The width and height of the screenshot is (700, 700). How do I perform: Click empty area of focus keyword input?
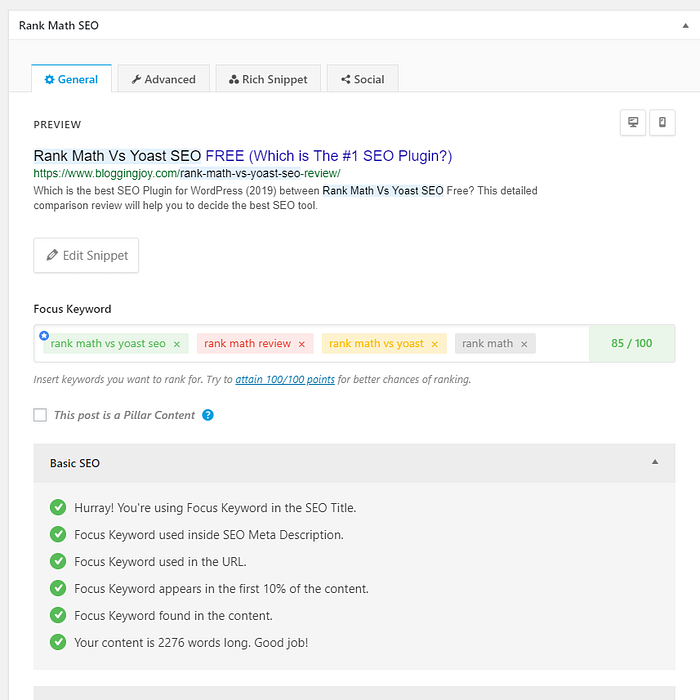click(x=562, y=343)
